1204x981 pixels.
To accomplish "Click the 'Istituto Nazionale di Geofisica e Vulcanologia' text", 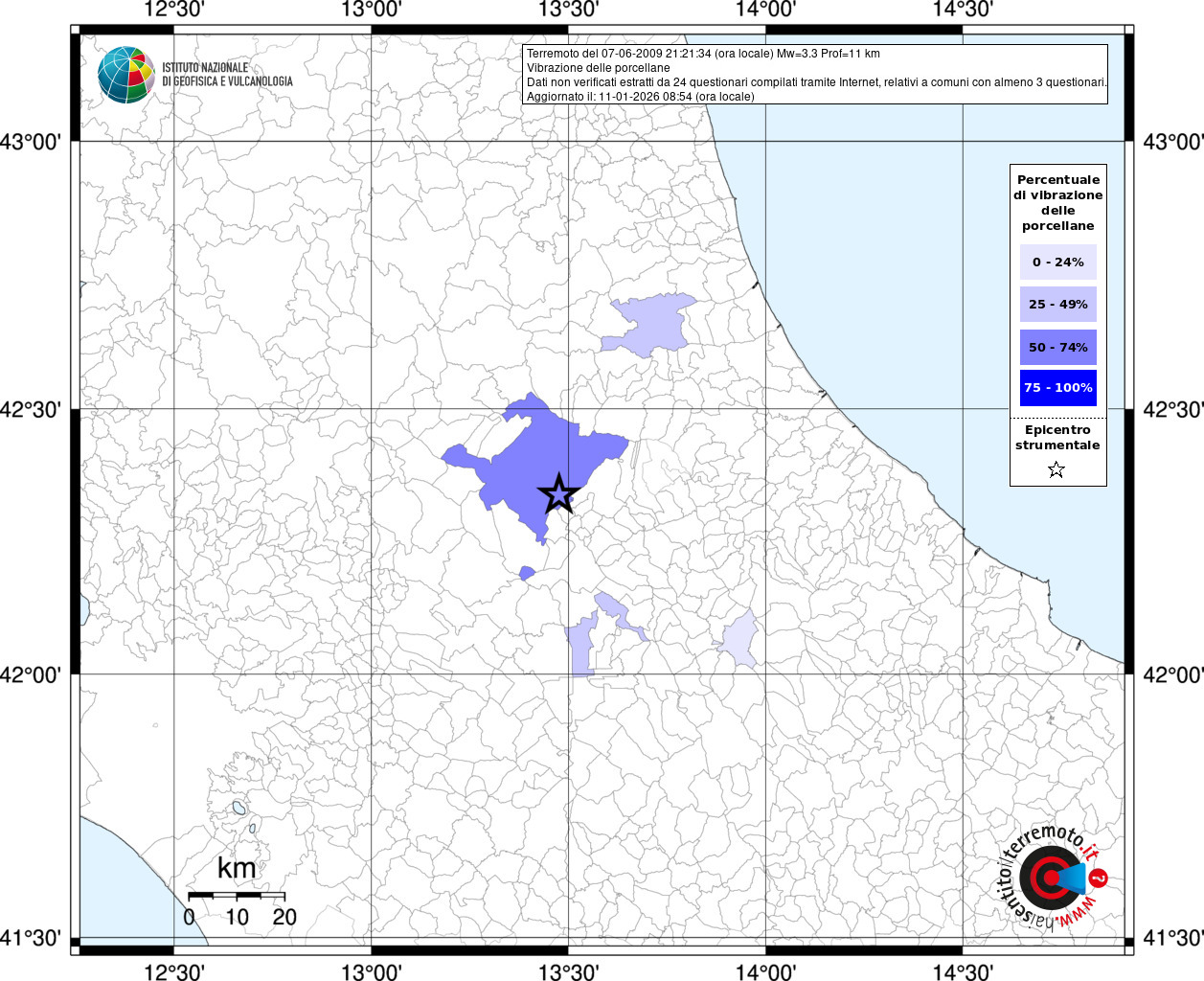I will pos(227,74).
